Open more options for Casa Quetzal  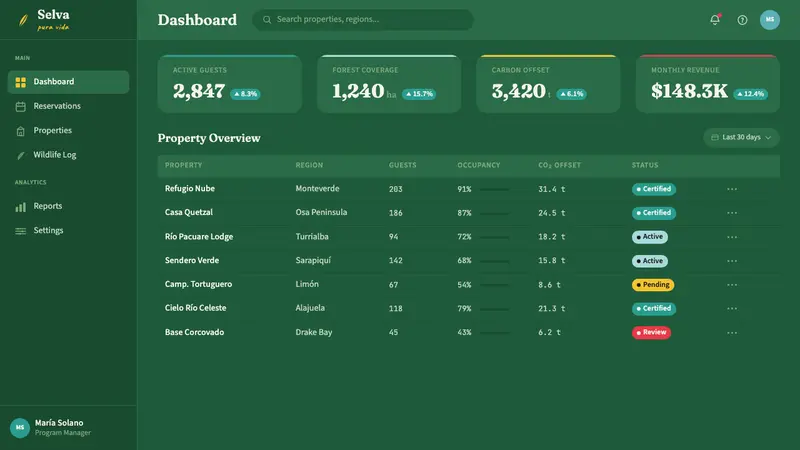[732, 213]
